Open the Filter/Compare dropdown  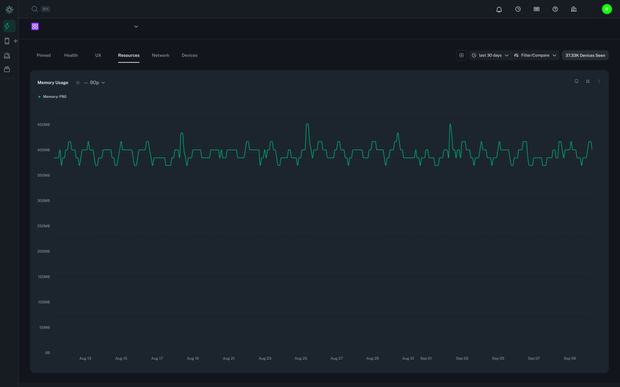(535, 55)
